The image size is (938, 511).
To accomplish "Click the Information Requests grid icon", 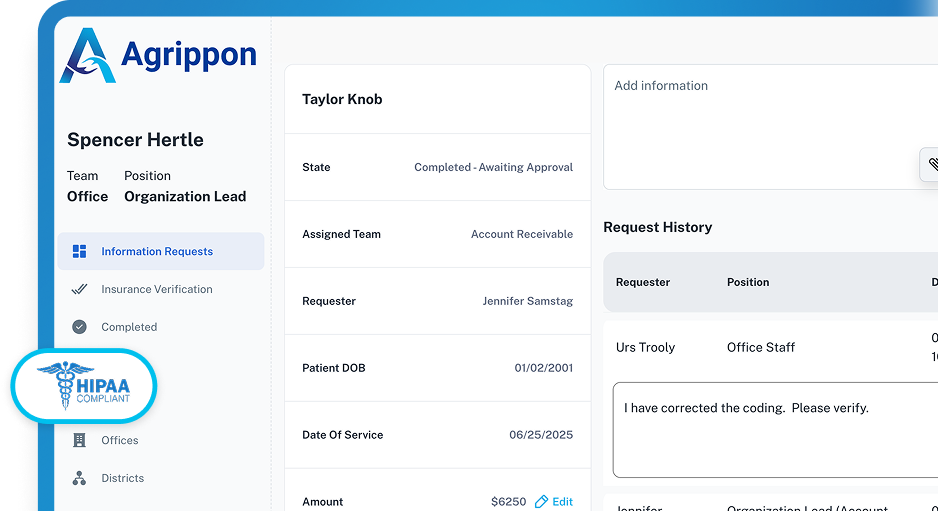I will [x=80, y=252].
